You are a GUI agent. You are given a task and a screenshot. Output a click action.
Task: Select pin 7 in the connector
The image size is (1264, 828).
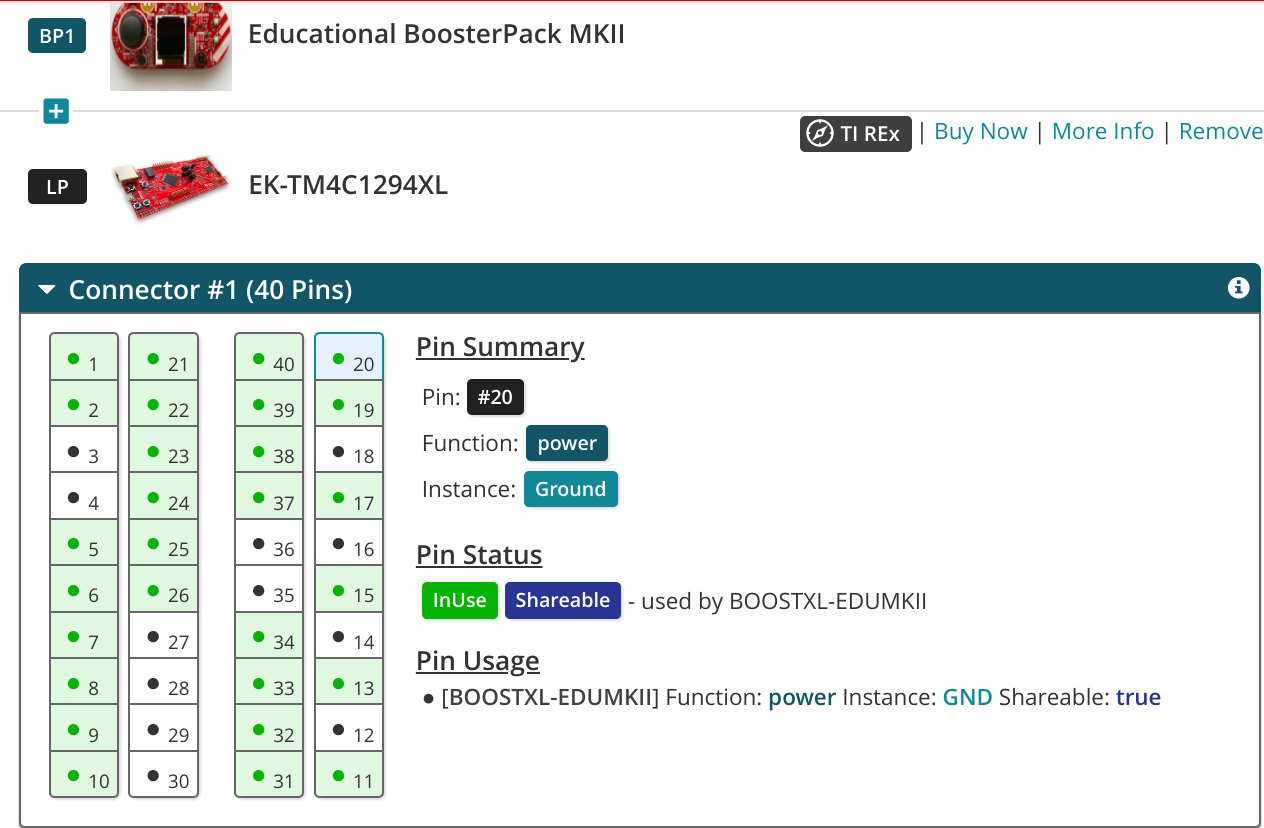(84, 636)
